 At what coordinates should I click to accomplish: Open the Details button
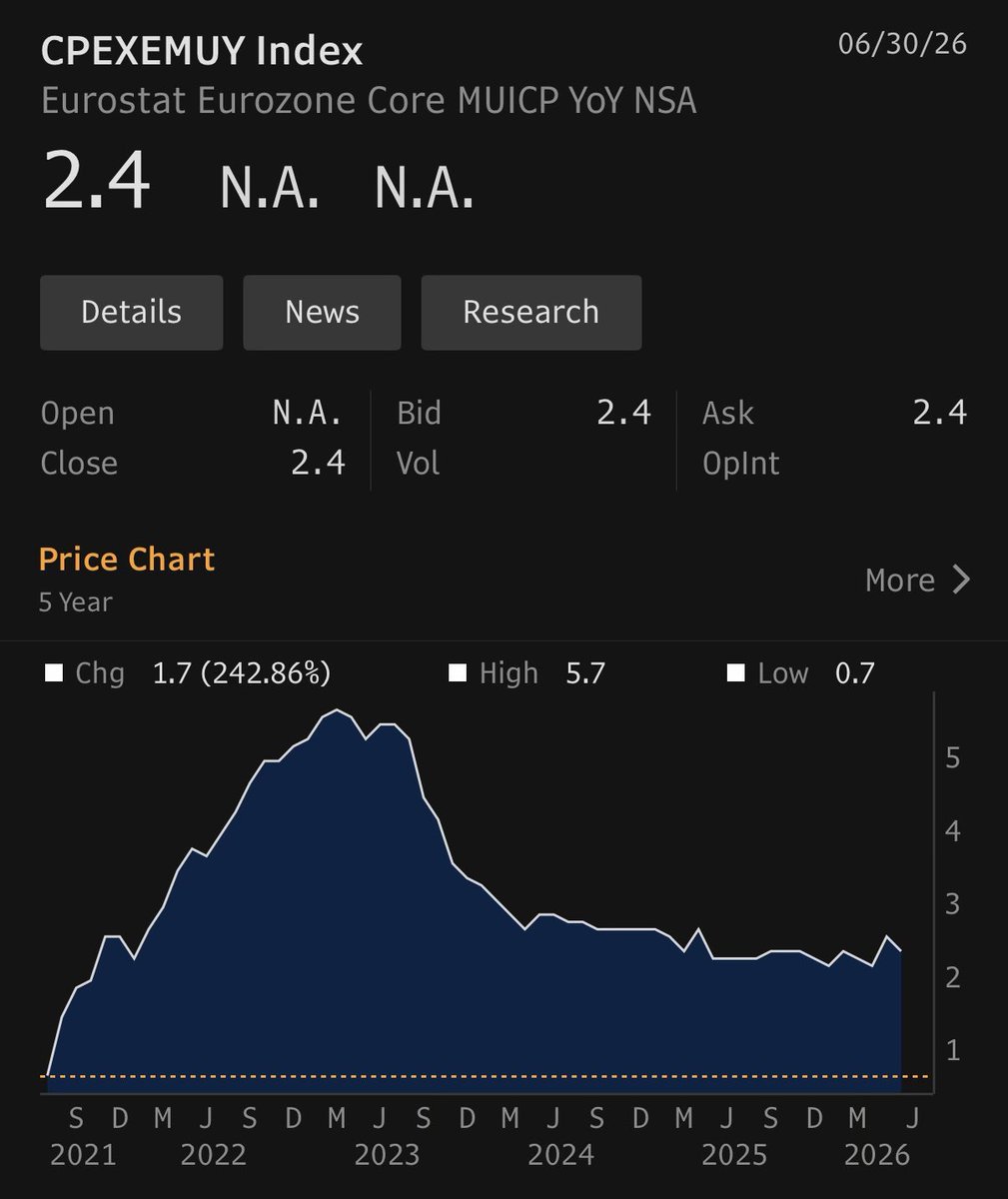pos(131,313)
